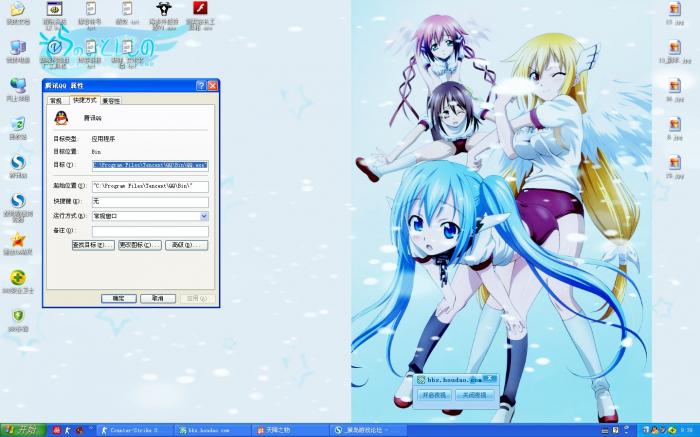Image resolution: width=700 pixels, height=437 pixels.
Task: Confirm with the 确定 button
Action: tap(119, 298)
